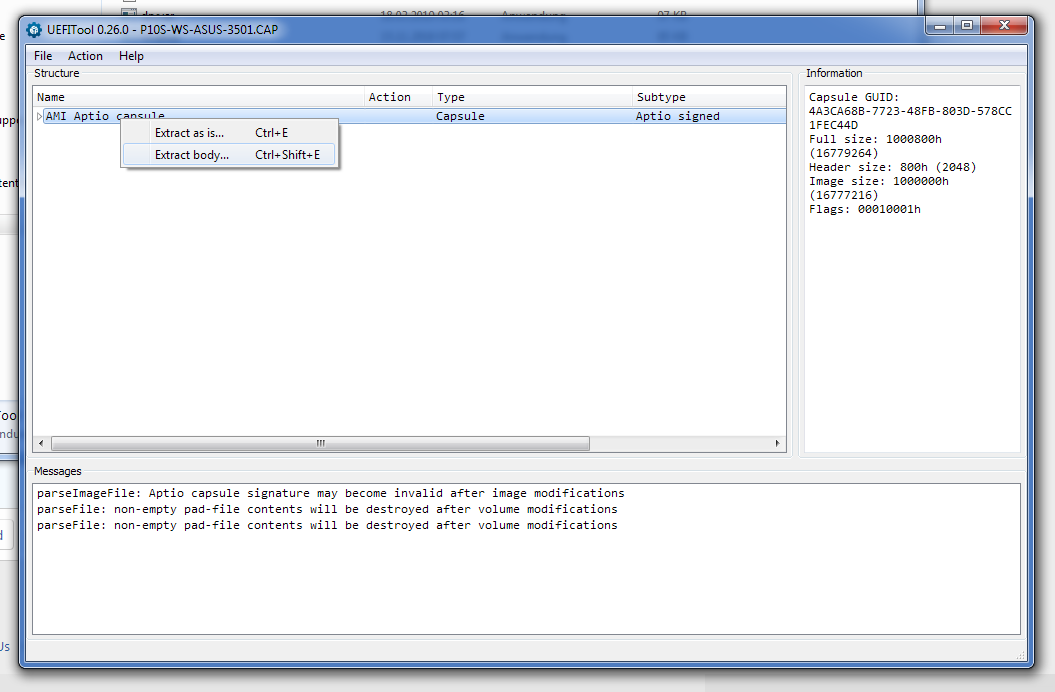Screen dimensions: 1055x692
Task: Open the File menu
Action: click(x=43, y=56)
